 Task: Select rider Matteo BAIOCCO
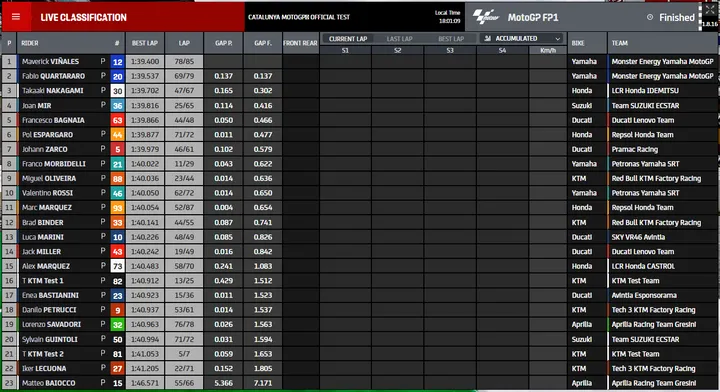click(x=48, y=383)
